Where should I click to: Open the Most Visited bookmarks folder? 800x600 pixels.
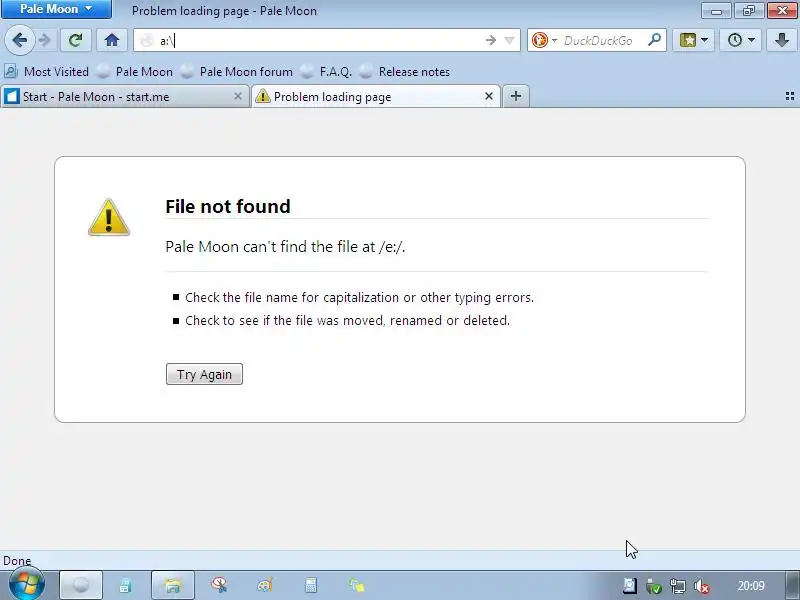pyautogui.click(x=46, y=72)
